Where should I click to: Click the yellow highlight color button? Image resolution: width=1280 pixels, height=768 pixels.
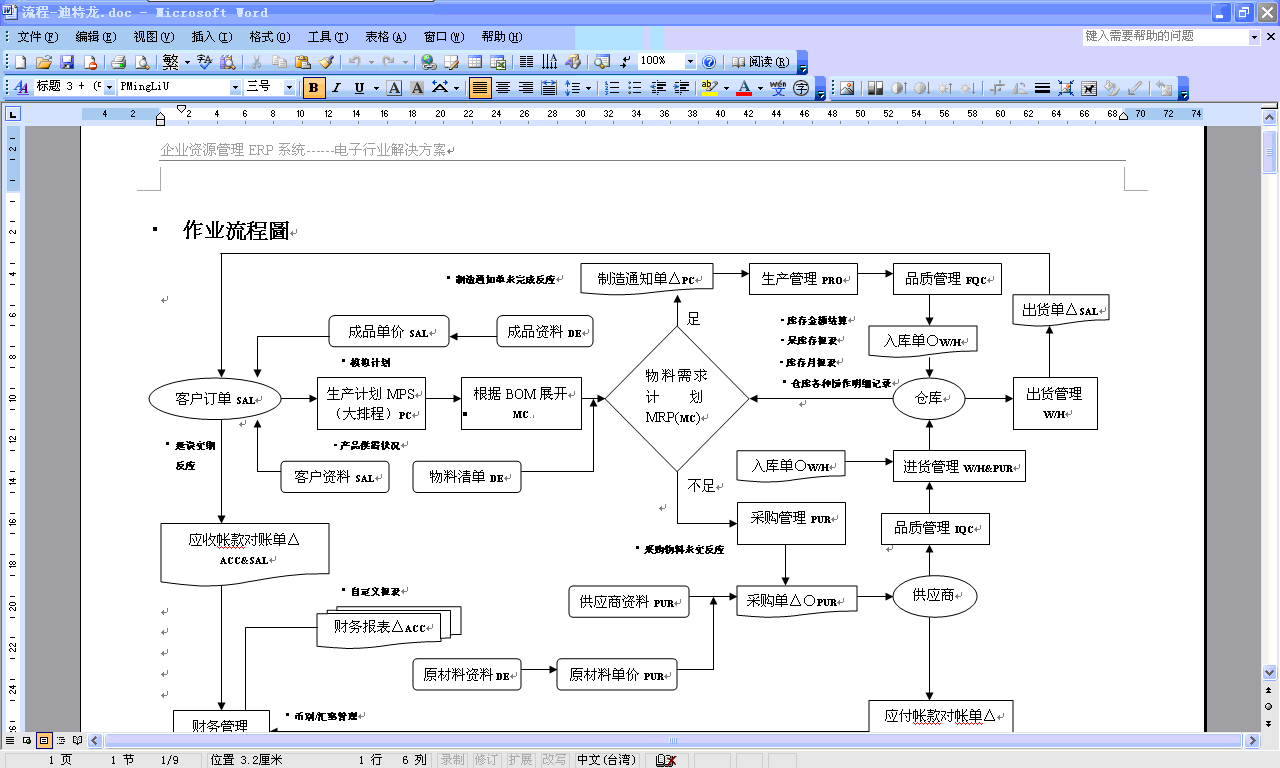pyautogui.click(x=709, y=88)
